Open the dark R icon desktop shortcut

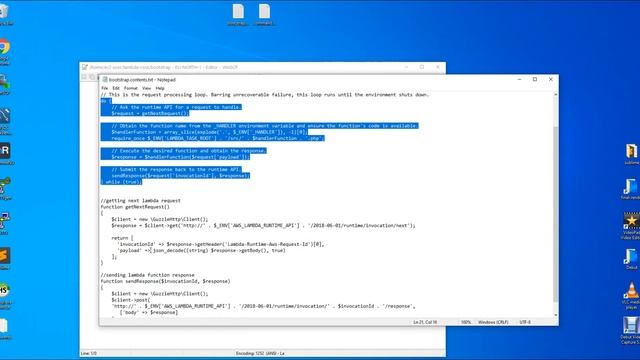coord(5,153)
